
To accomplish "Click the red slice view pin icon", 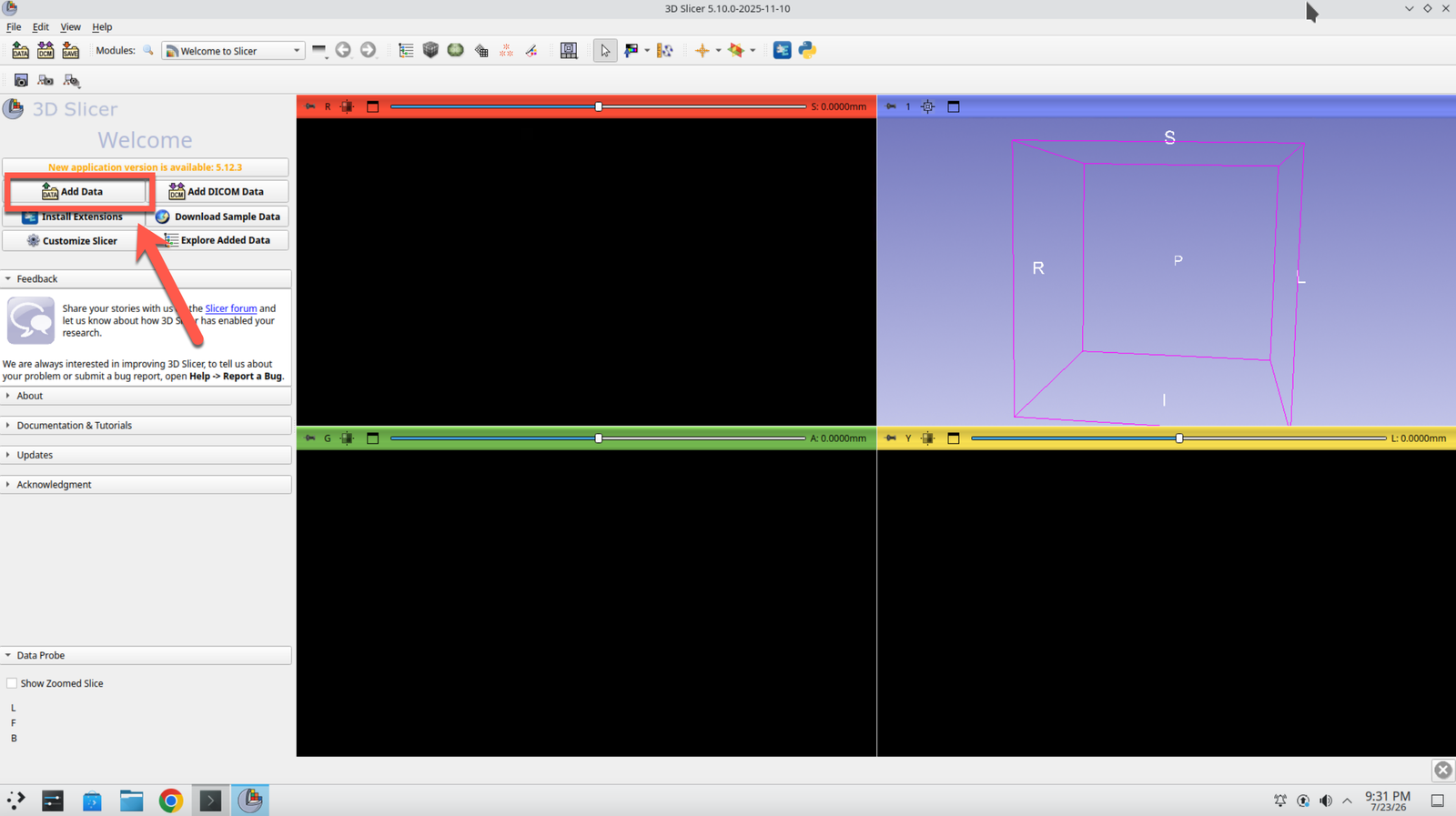I will (x=310, y=106).
